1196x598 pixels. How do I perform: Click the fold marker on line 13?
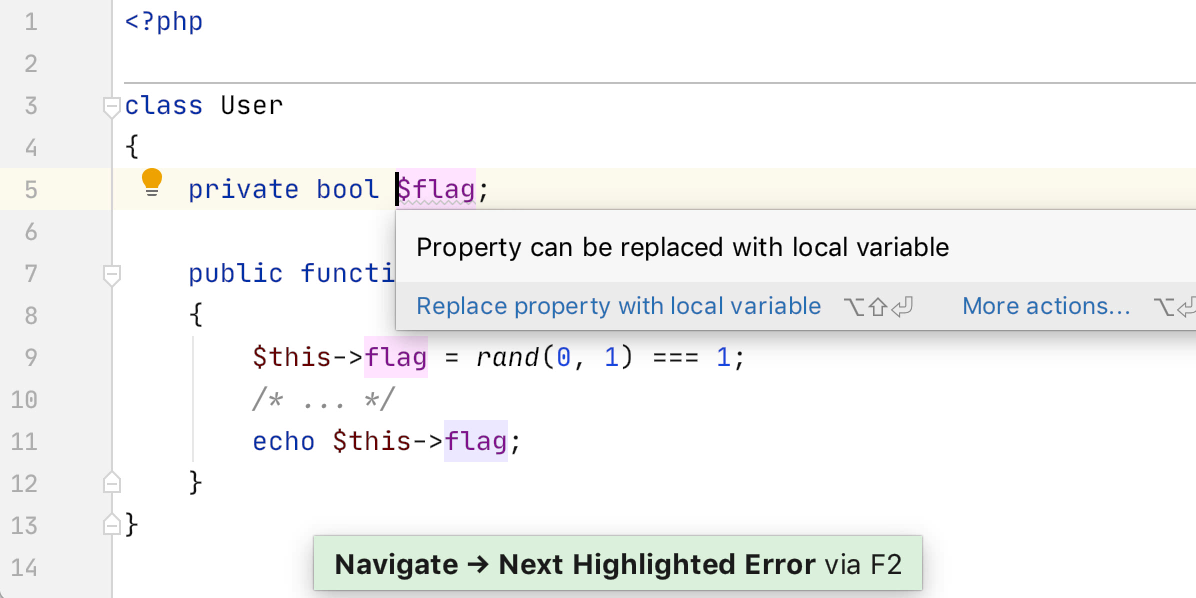point(111,524)
